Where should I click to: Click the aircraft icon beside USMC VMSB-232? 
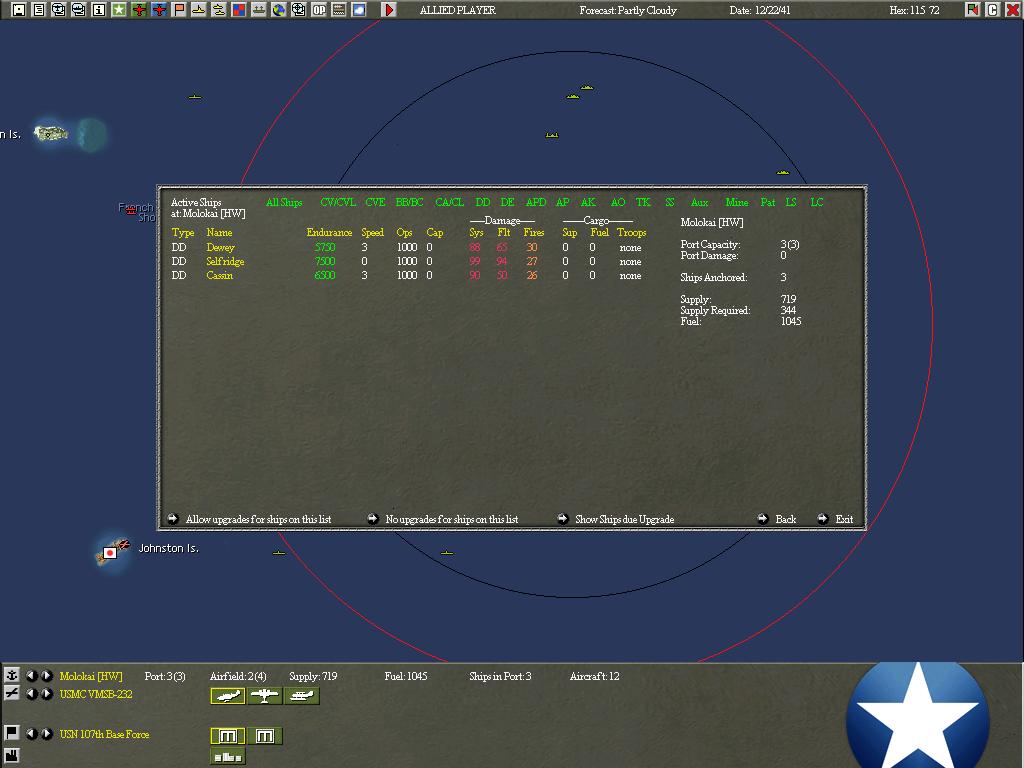[12, 694]
